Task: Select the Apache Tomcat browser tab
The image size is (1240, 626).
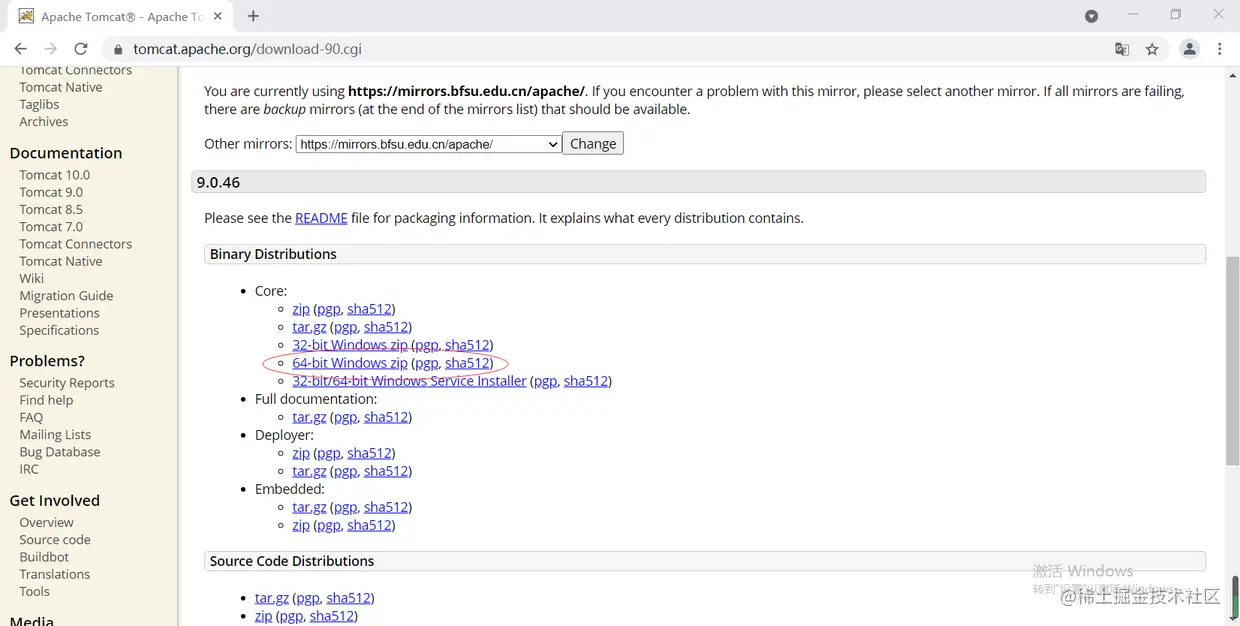Action: tap(122, 17)
